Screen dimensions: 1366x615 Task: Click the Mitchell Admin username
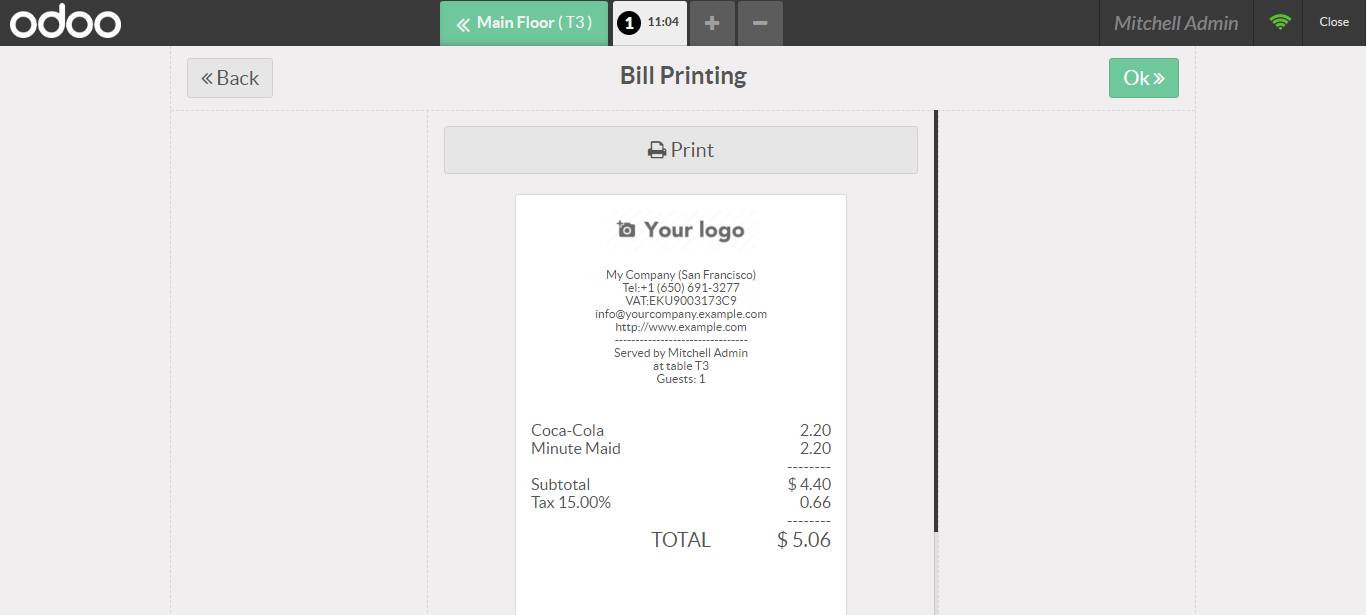[x=1176, y=23]
